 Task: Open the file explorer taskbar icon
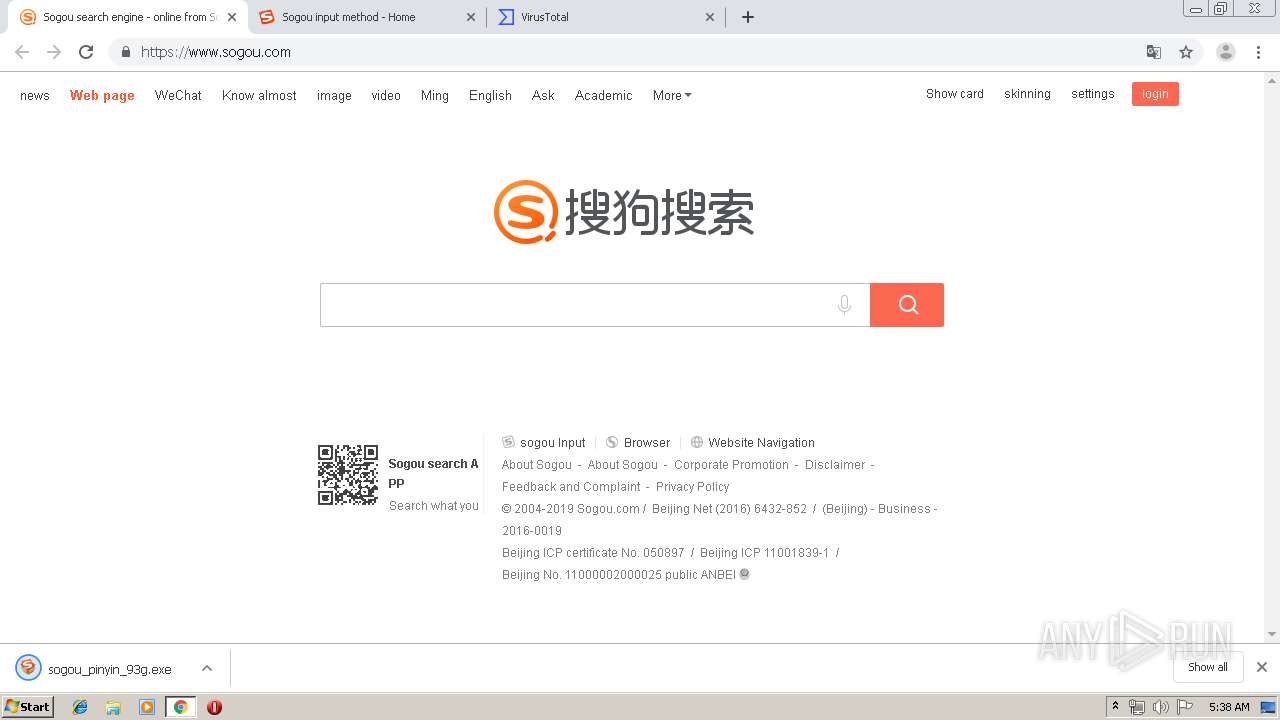[113, 707]
